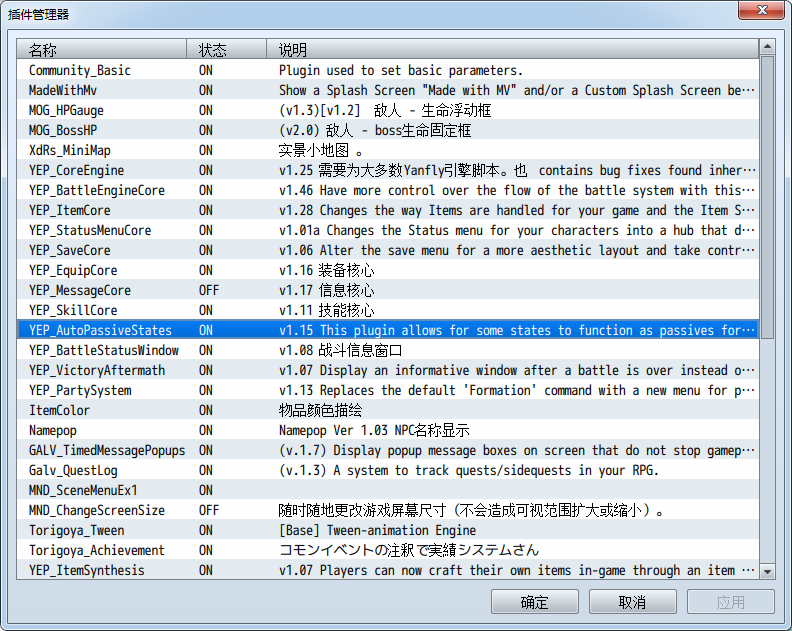Click the 状态 column header
Image resolution: width=792 pixels, height=631 pixels.
(x=226, y=50)
